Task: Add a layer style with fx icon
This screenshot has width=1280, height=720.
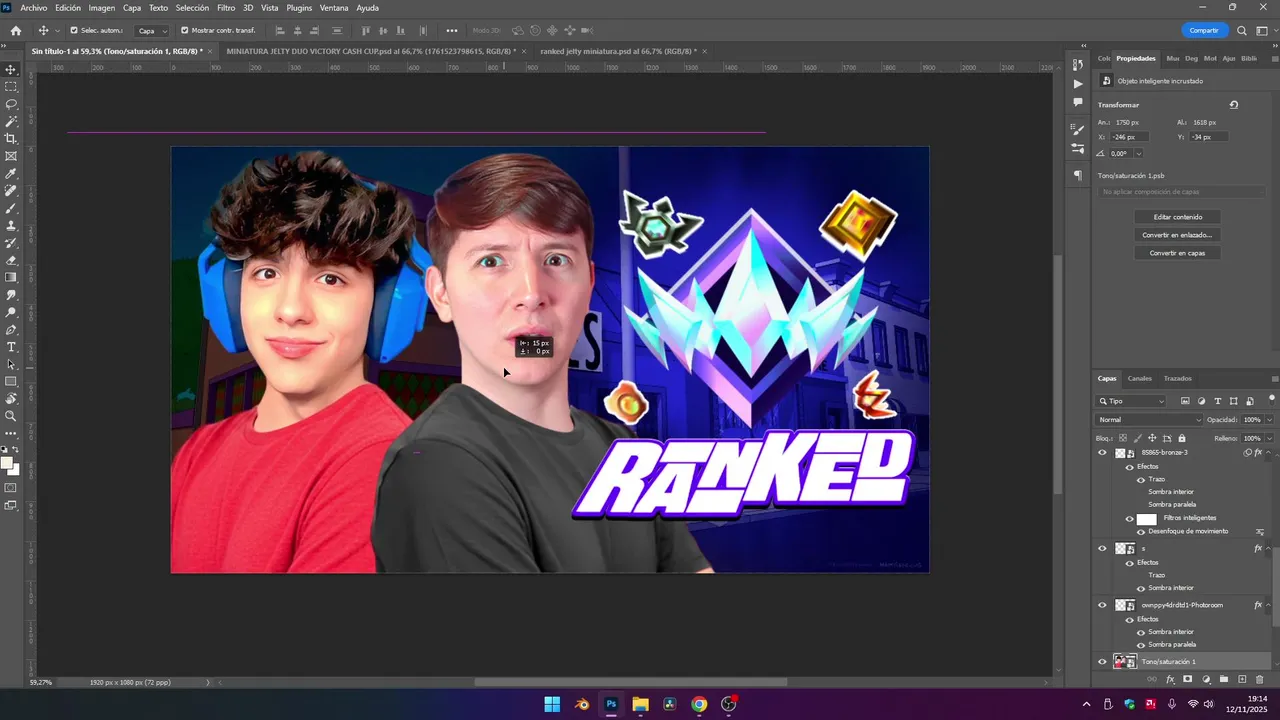Action: tap(1170, 679)
